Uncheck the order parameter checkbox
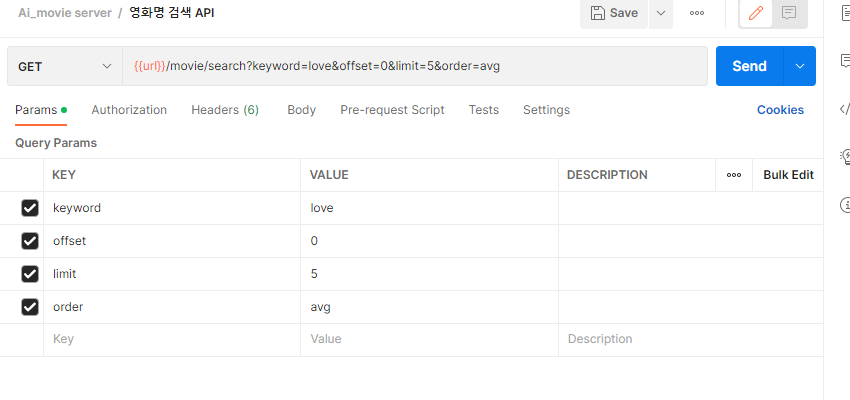 [30, 307]
